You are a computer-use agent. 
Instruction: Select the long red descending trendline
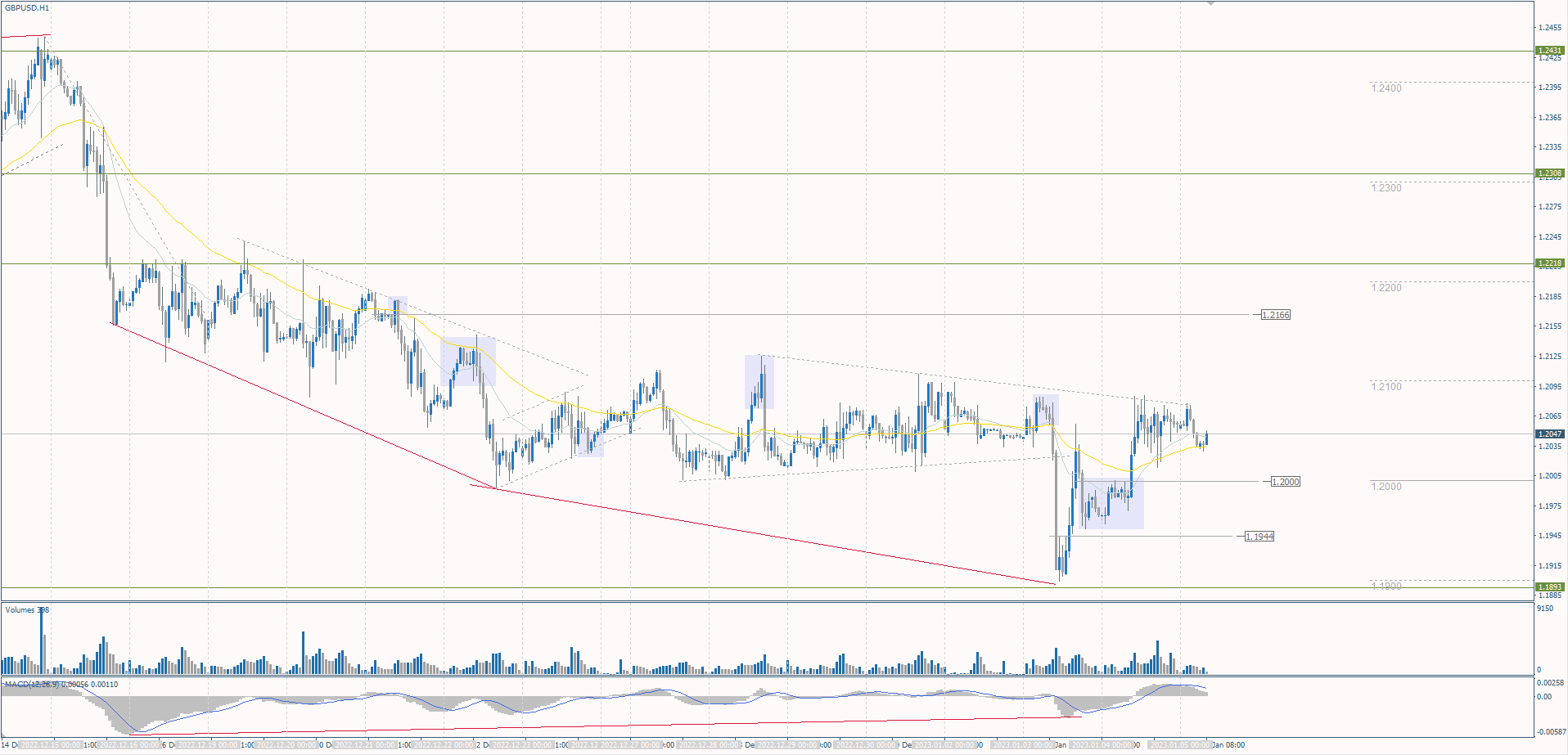pos(763,535)
